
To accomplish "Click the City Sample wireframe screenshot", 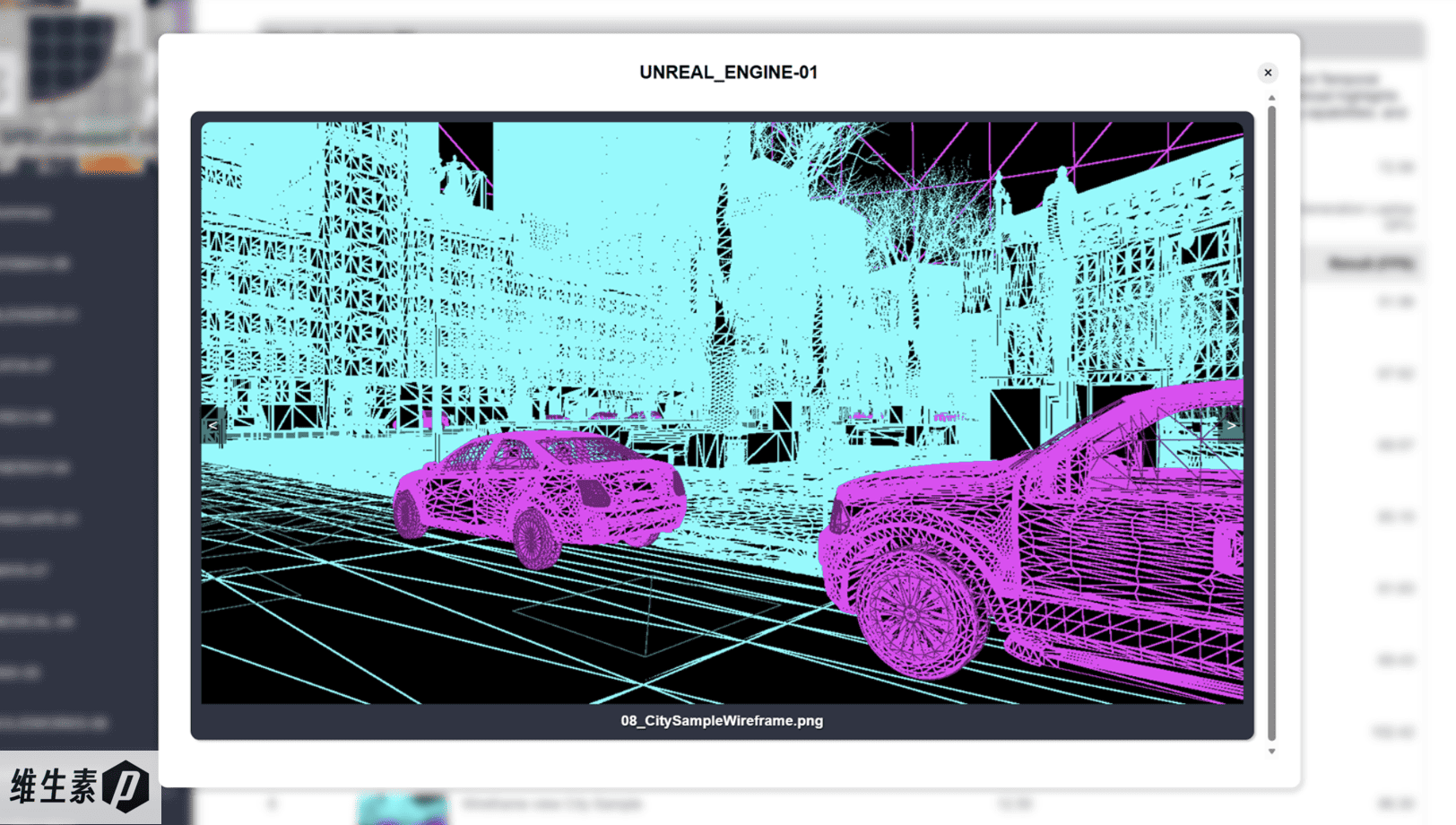I will [722, 412].
